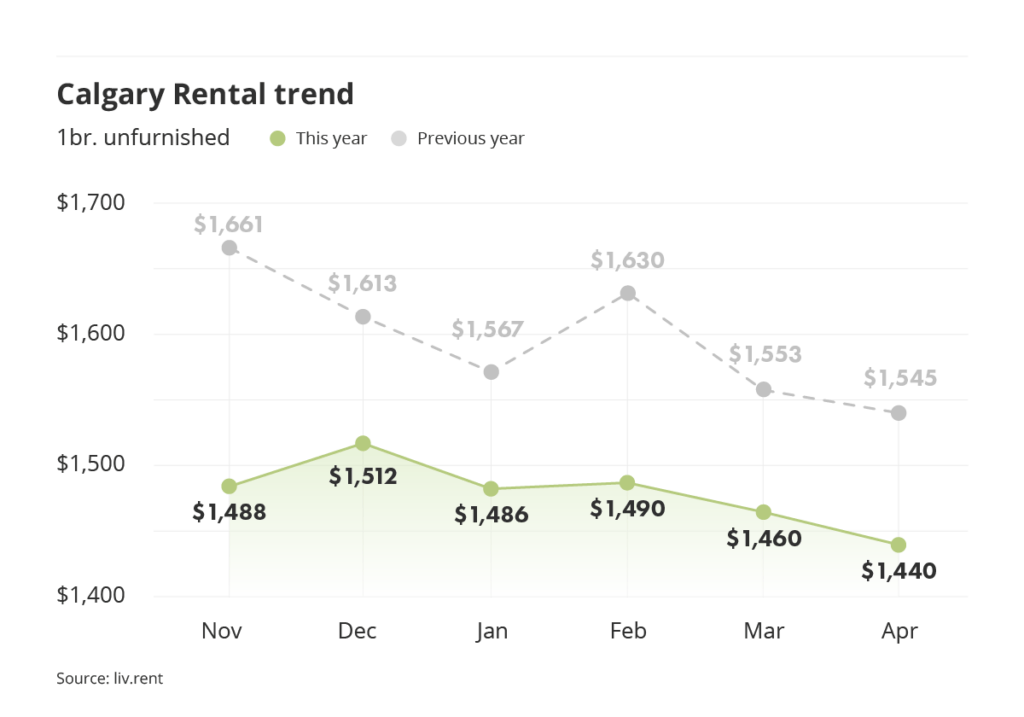This screenshot has width=1024, height=717.
Task: Click the green 'This year' legend dot
Action: pos(278,138)
